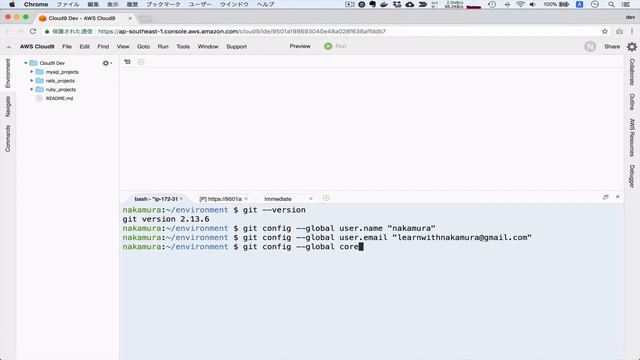
Task: Bookmark this page with the star icon
Action: coord(604,31)
